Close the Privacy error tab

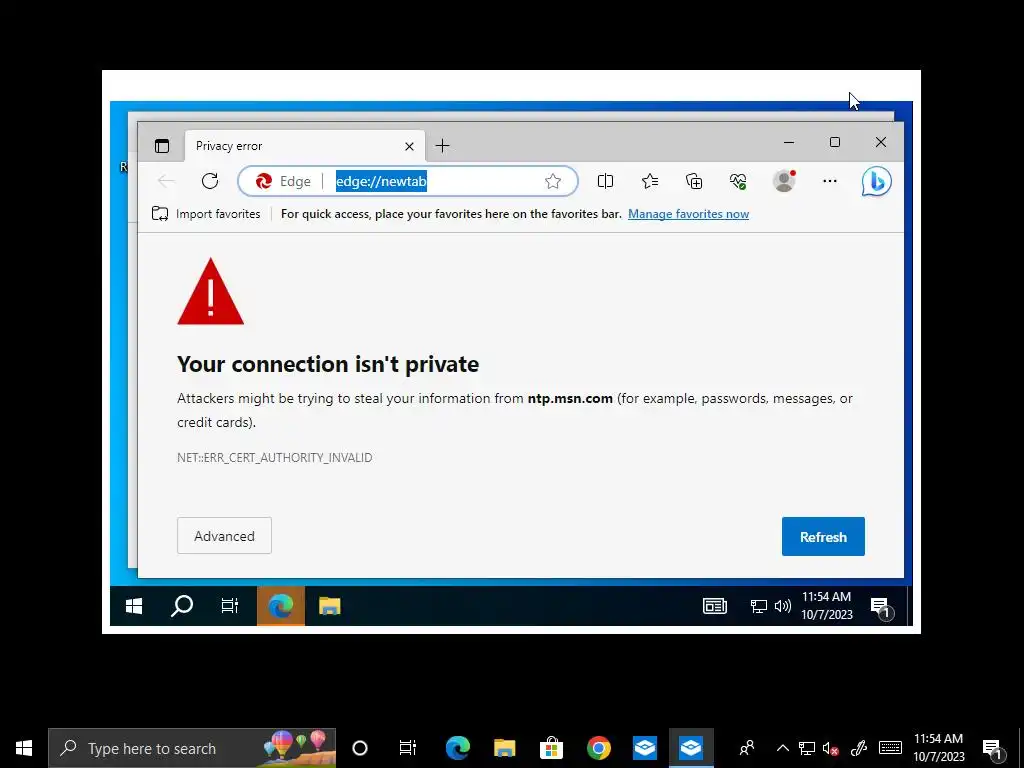click(409, 146)
